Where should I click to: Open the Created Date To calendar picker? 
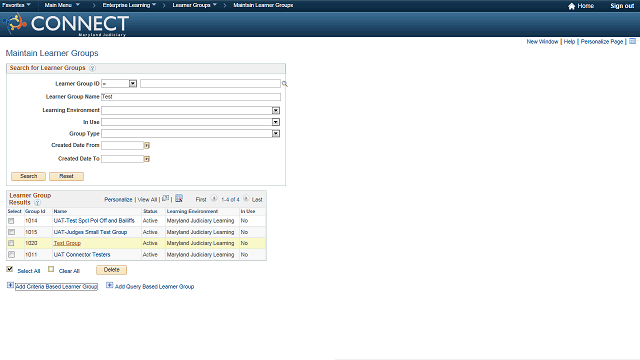[x=147, y=159]
